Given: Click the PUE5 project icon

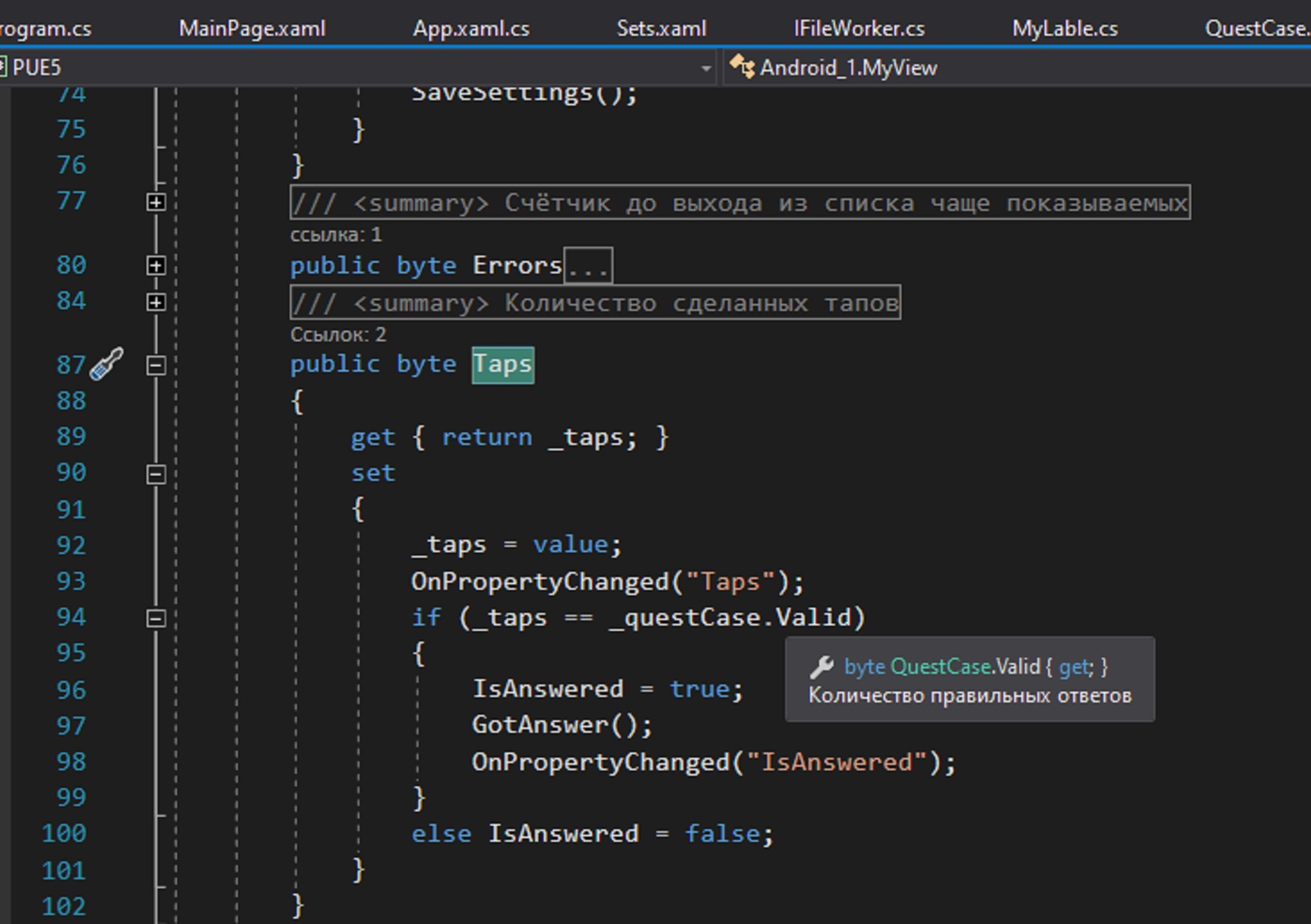Looking at the screenshot, I should coord(3,67).
